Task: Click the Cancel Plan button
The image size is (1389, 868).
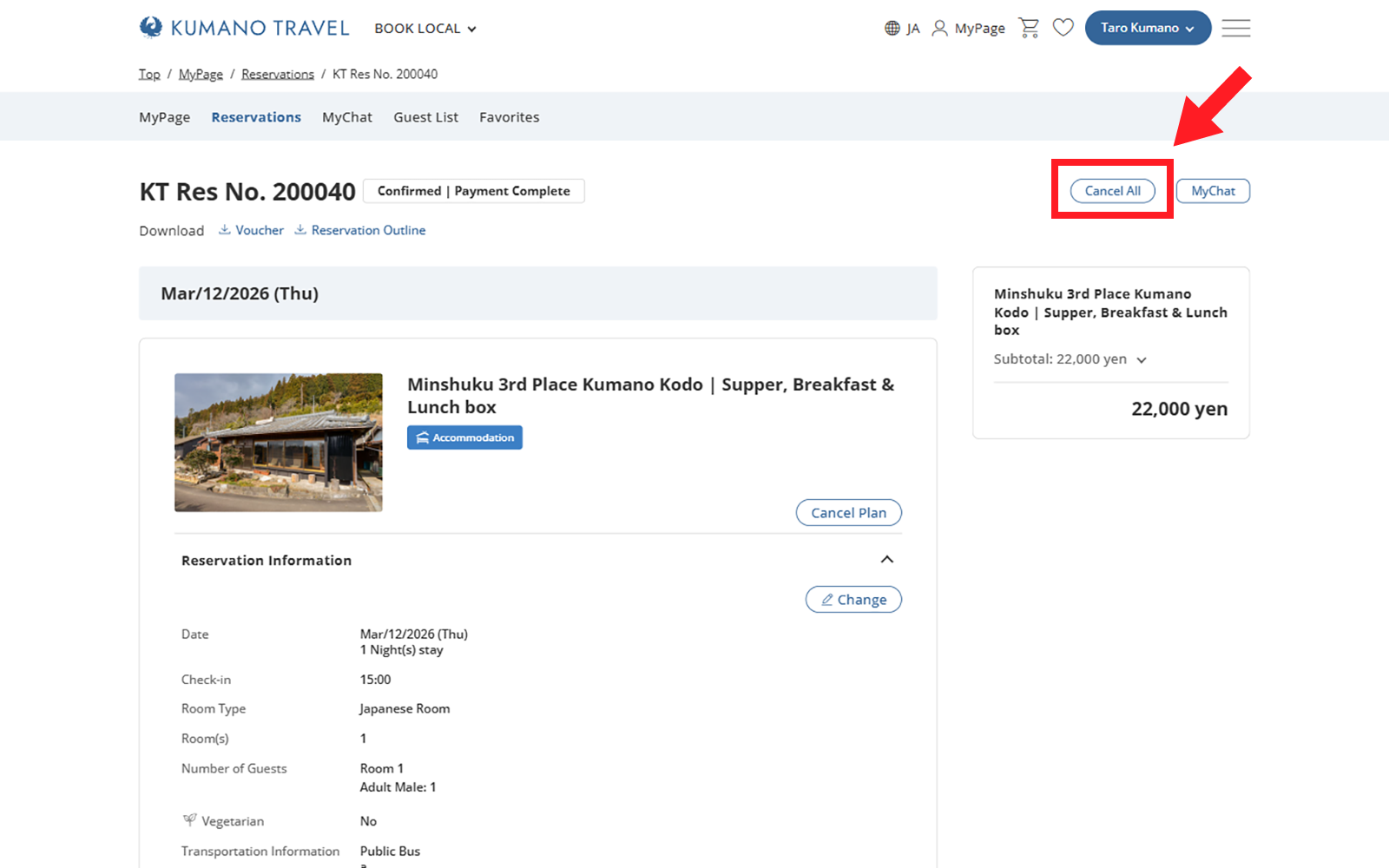Action: coord(848,513)
